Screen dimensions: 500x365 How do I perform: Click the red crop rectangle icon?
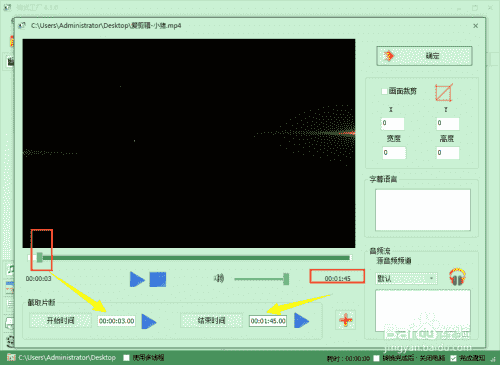click(444, 92)
